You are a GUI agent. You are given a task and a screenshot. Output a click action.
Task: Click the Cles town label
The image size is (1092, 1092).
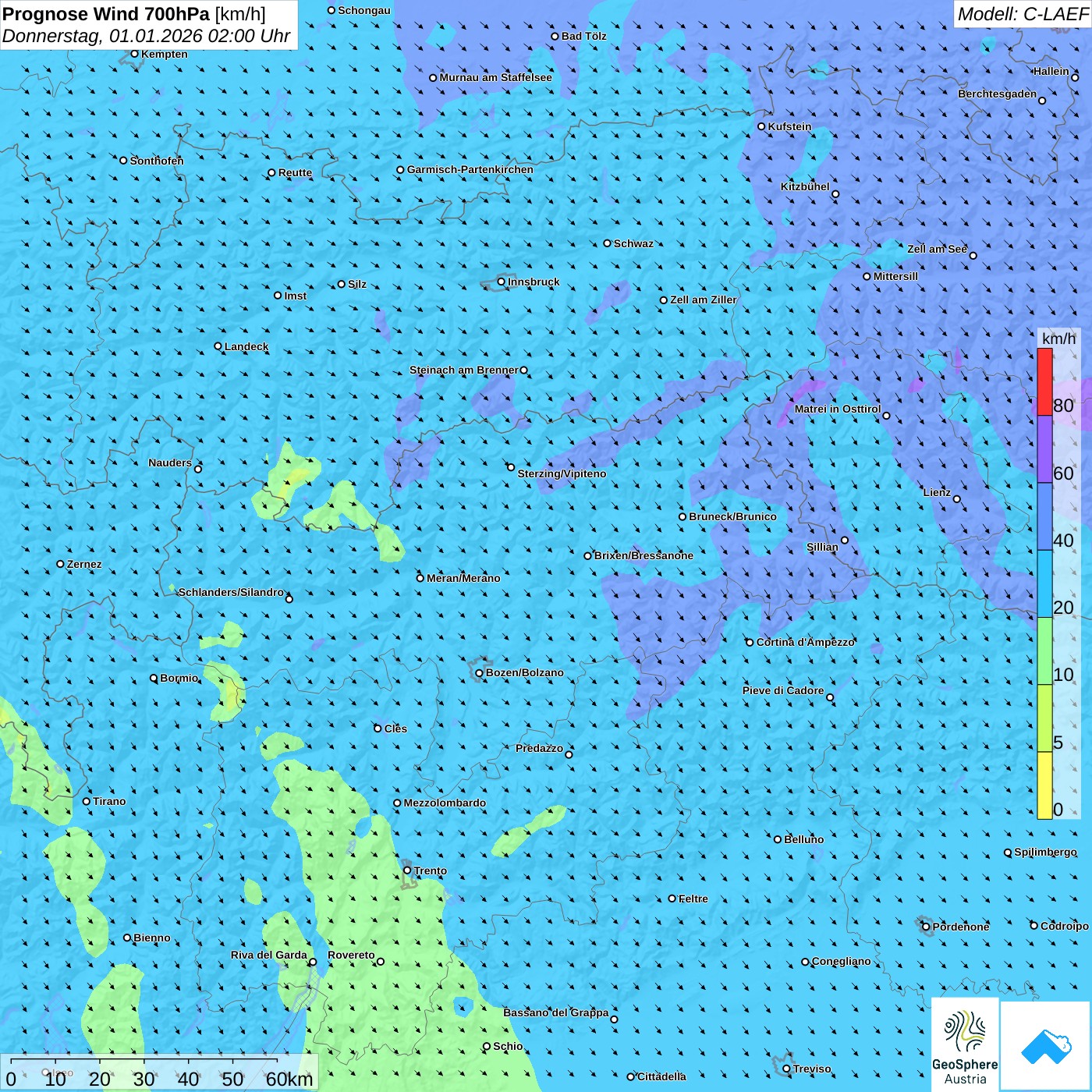pos(395,729)
